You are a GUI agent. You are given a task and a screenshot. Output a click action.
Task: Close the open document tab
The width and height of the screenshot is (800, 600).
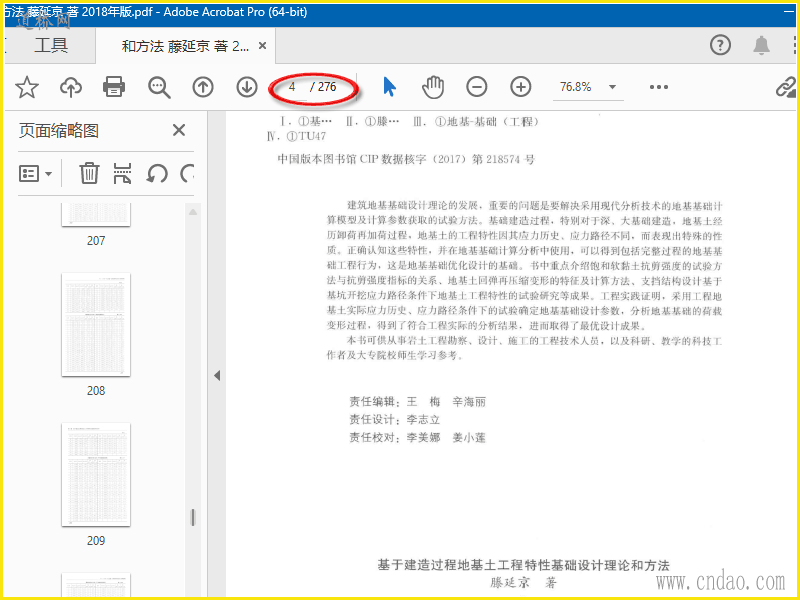coord(262,46)
